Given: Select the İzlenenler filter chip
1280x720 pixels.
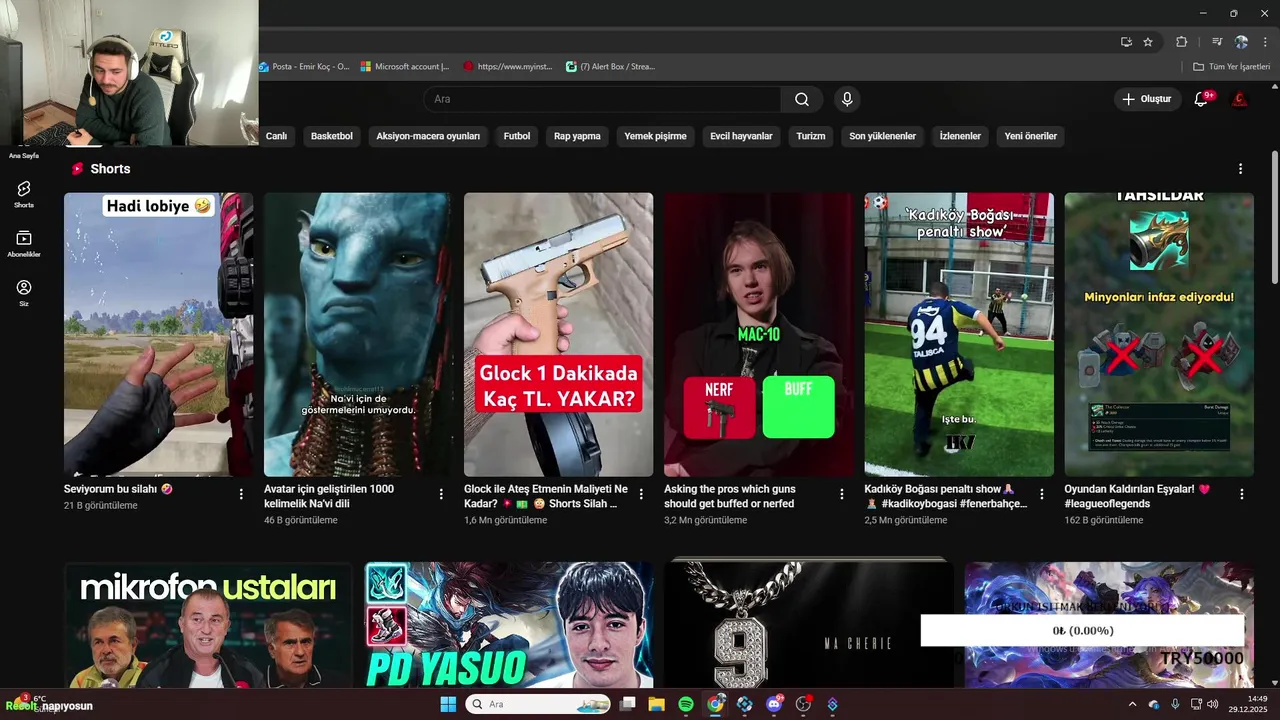Looking at the screenshot, I should click(x=960, y=136).
